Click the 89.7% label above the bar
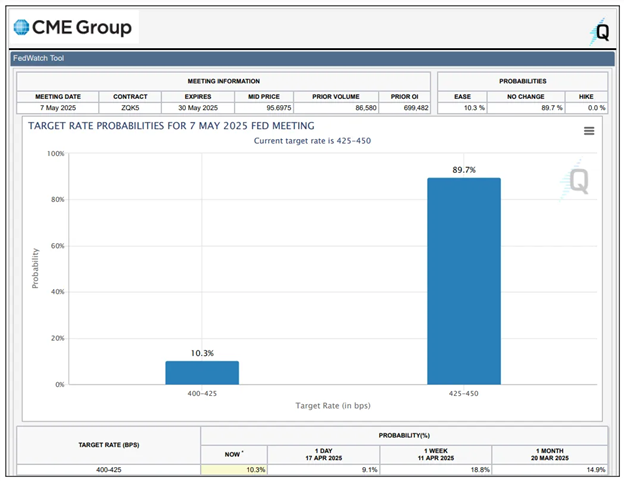 [464, 171]
